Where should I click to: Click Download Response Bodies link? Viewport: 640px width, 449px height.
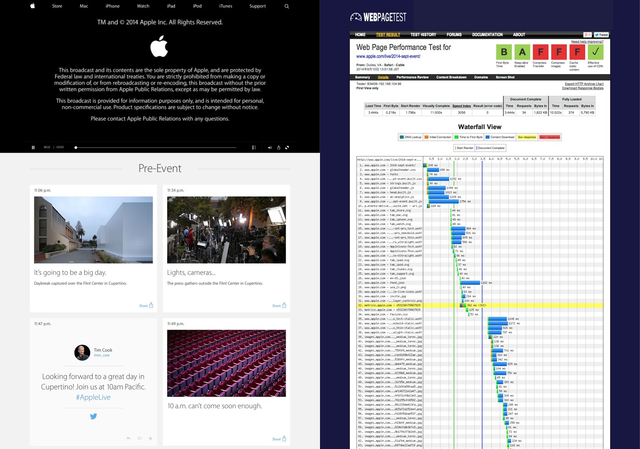[x=583, y=88]
